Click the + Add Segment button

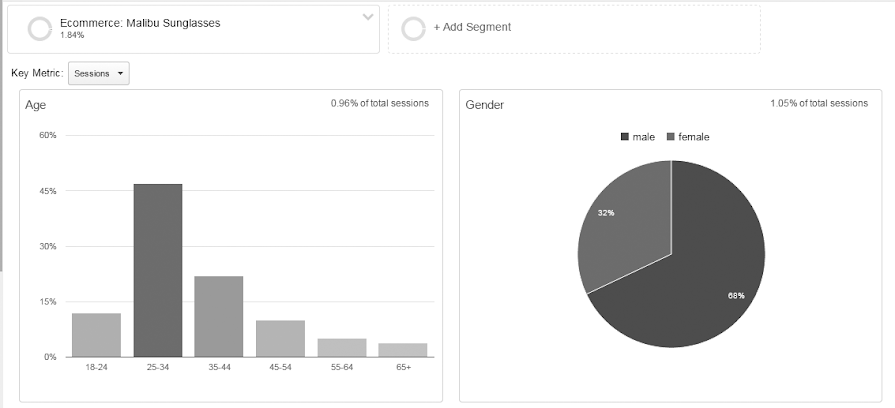pos(472,27)
